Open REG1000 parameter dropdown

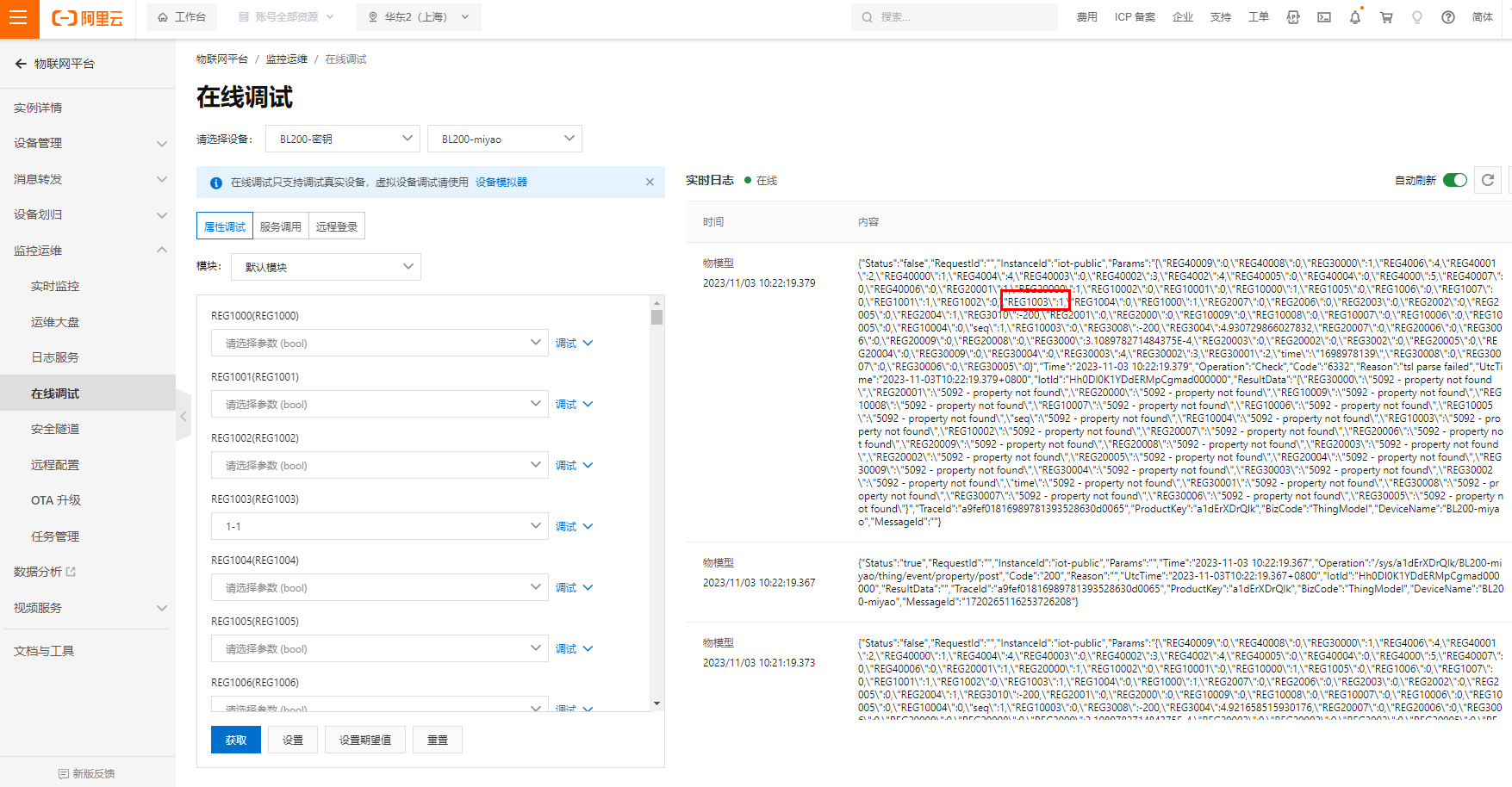[x=380, y=343]
